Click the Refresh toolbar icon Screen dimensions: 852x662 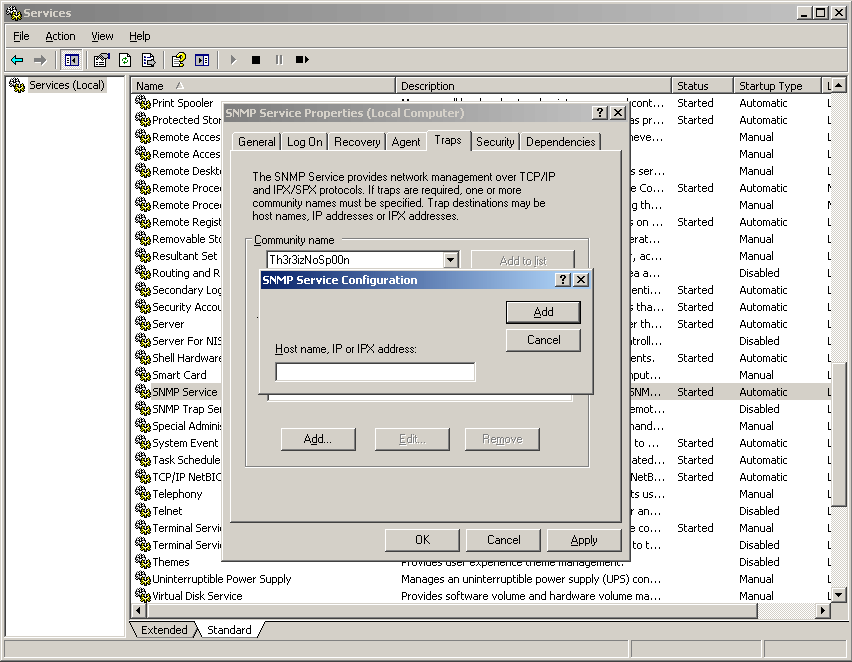[x=125, y=60]
